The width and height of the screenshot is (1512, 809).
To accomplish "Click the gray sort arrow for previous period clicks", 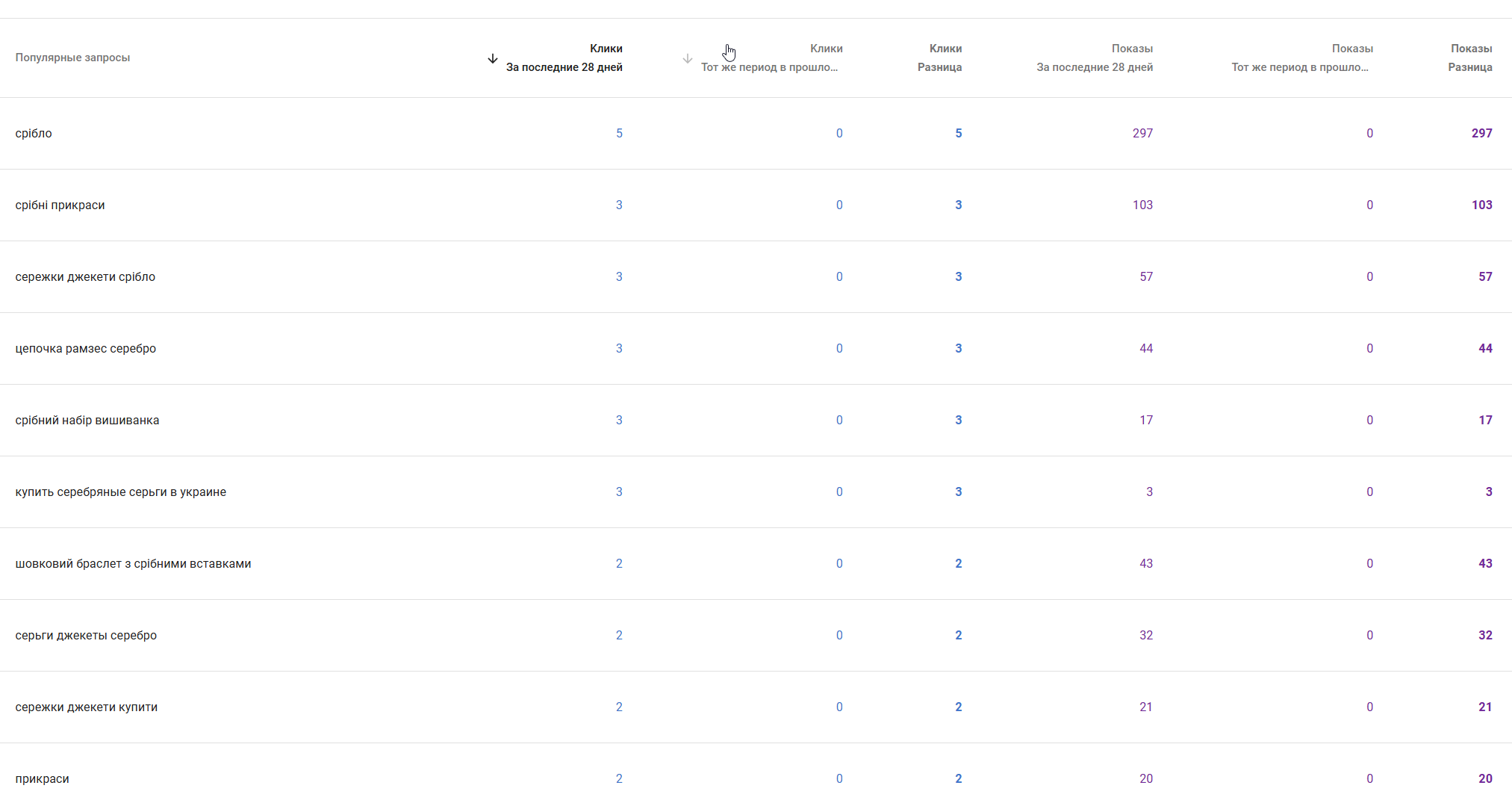I will (688, 58).
